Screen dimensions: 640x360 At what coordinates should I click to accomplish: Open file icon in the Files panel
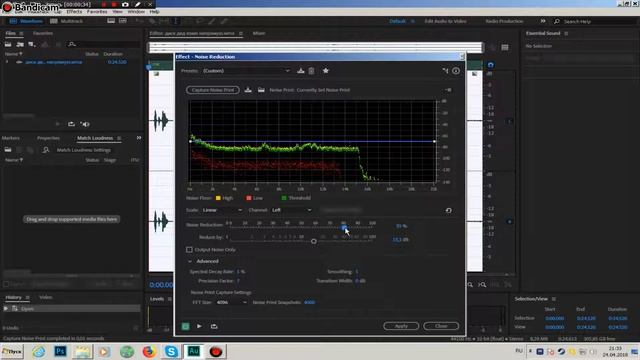(8, 44)
